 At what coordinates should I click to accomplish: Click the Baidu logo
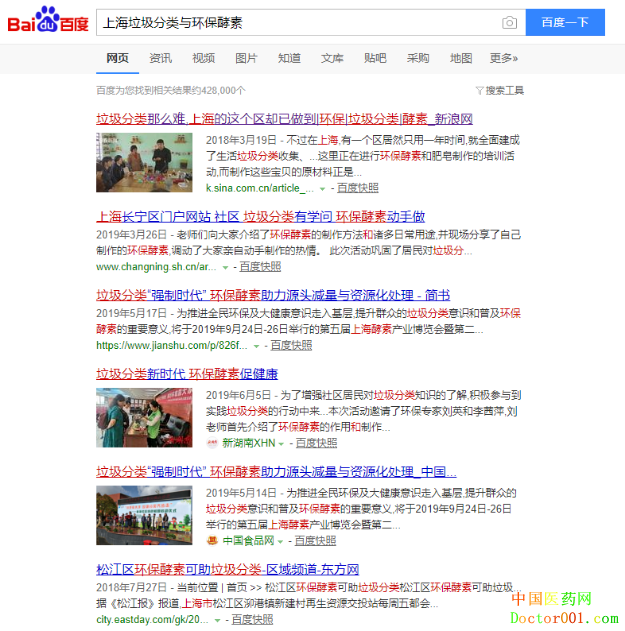coord(48,22)
